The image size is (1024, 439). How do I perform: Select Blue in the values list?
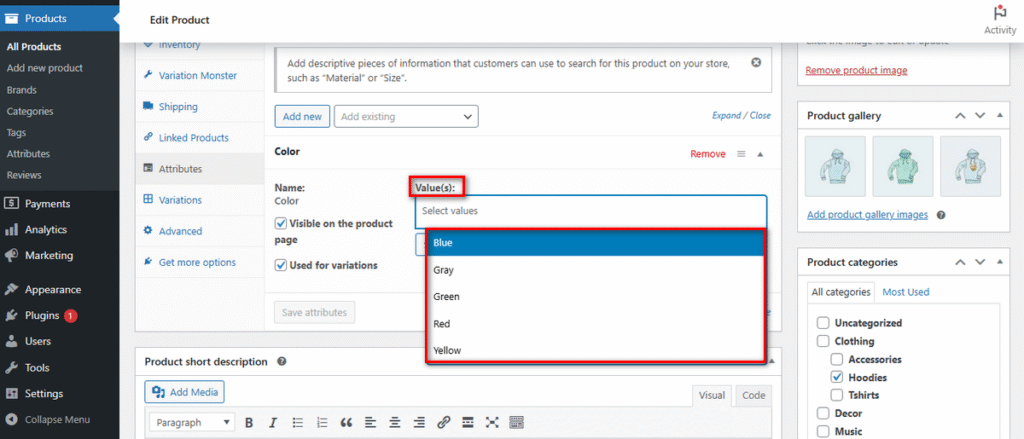[x=595, y=242]
